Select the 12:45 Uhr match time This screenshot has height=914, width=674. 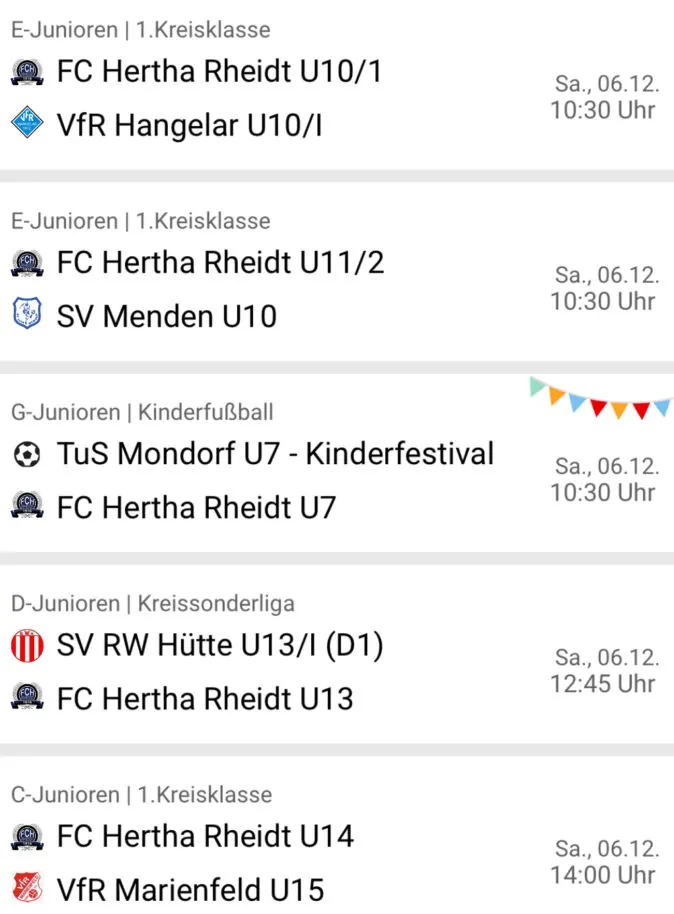(x=603, y=684)
